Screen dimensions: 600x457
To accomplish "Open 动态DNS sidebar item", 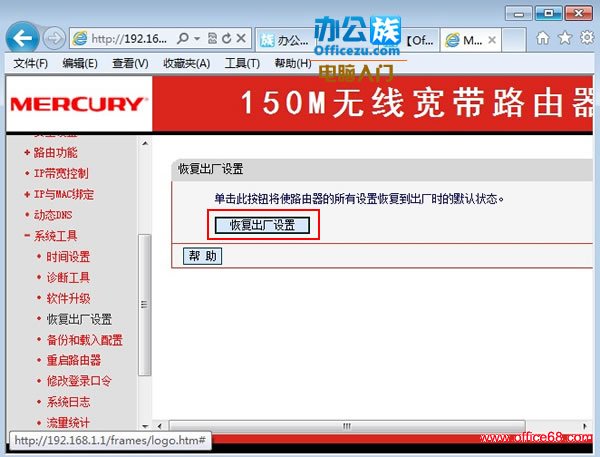I will [53, 215].
